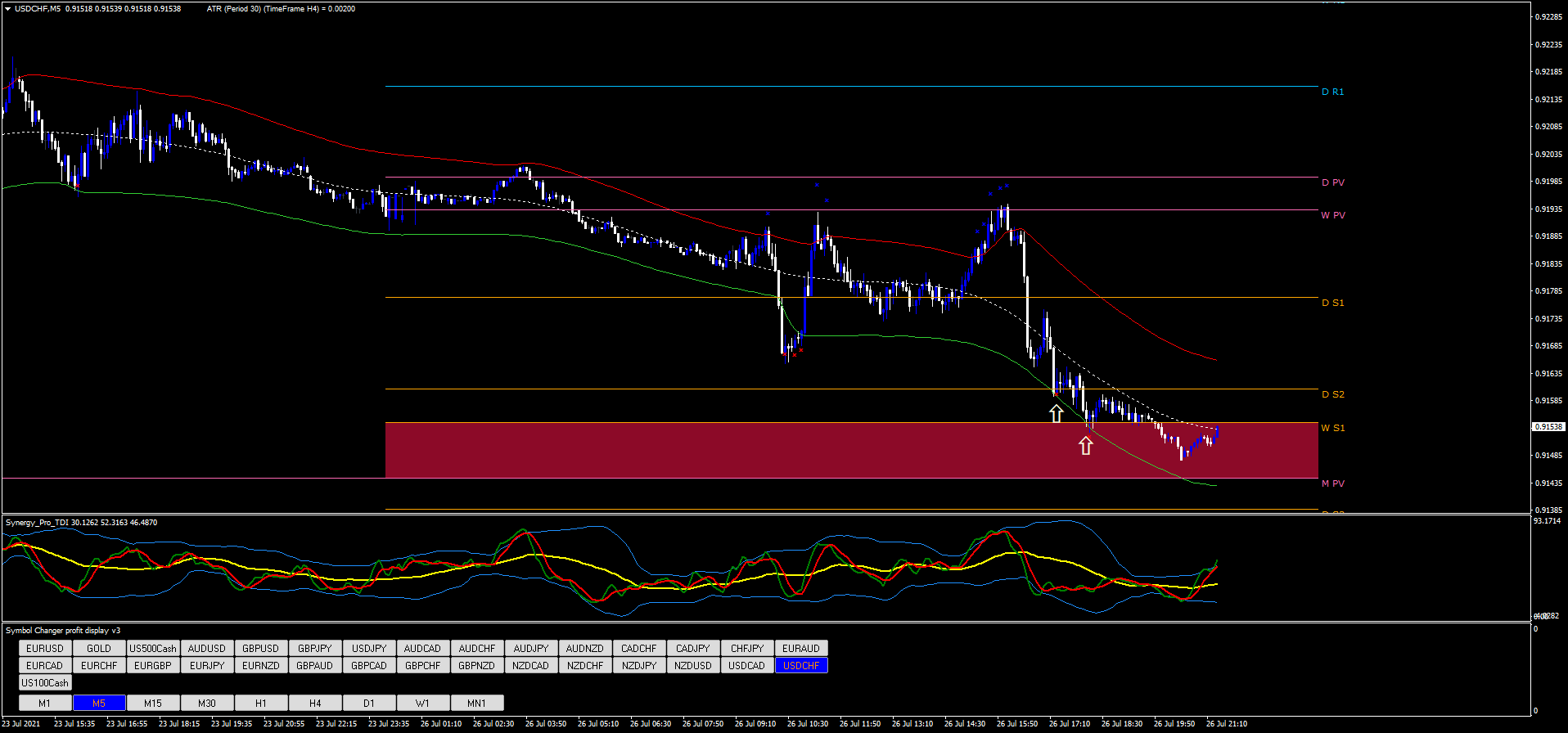
Task: Click the current price label 0.91538
Action: 1548,427
